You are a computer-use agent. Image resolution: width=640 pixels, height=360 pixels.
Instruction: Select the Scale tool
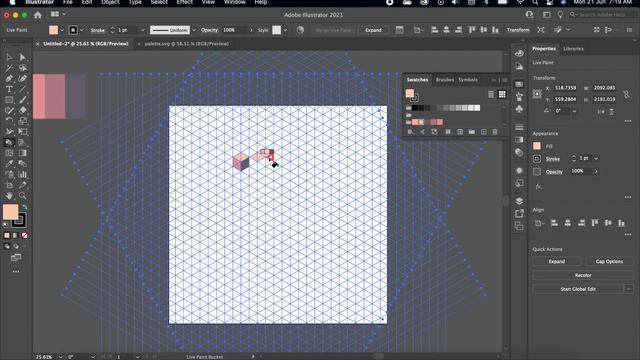[x=23, y=121]
